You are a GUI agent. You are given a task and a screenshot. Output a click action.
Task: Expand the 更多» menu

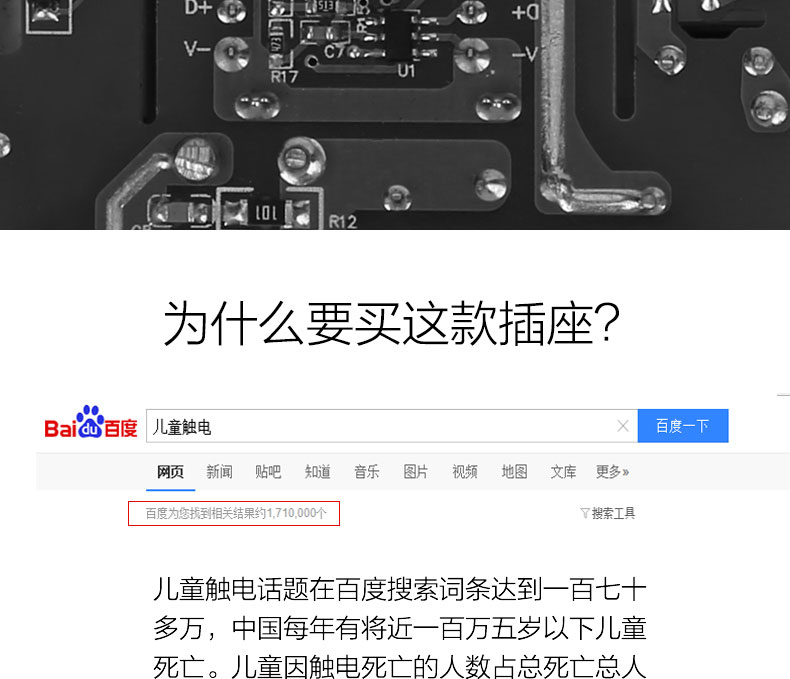tap(612, 472)
